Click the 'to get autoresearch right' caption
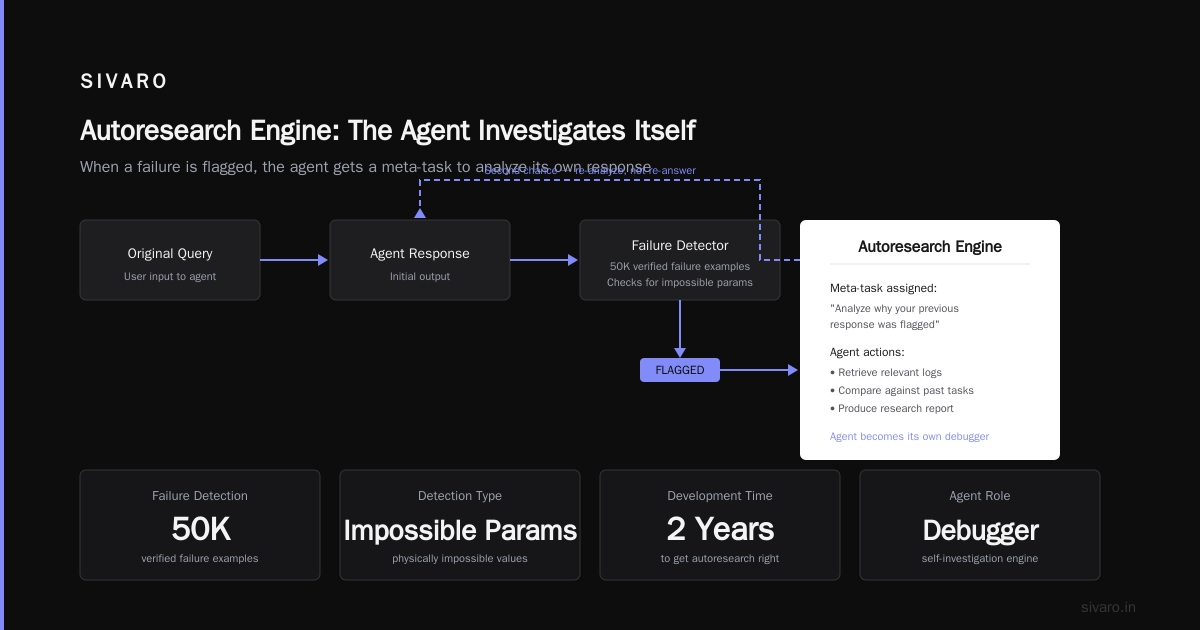Viewport: 1200px width, 630px height. 720,558
